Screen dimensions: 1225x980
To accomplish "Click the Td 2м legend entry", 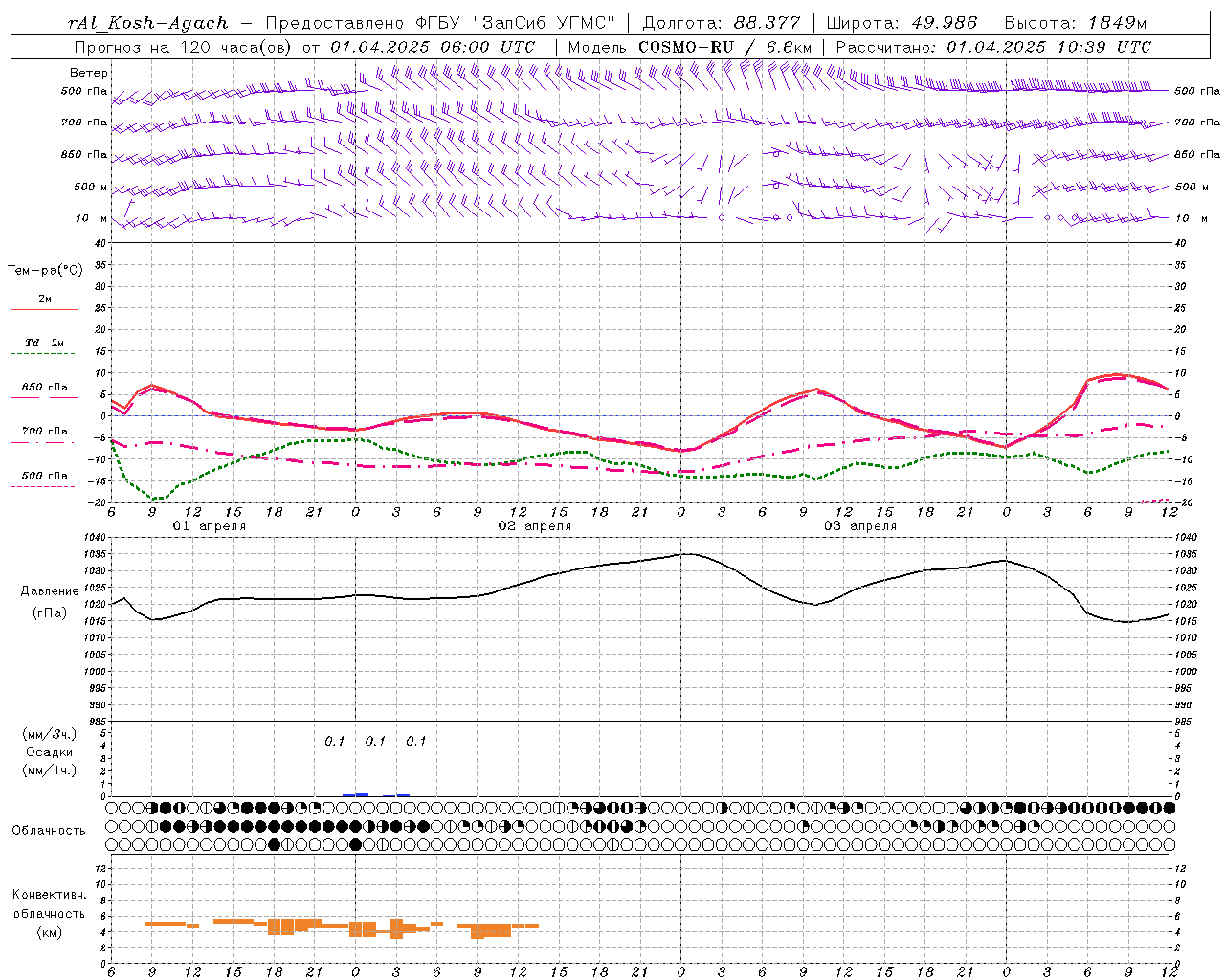I will tap(45, 343).
